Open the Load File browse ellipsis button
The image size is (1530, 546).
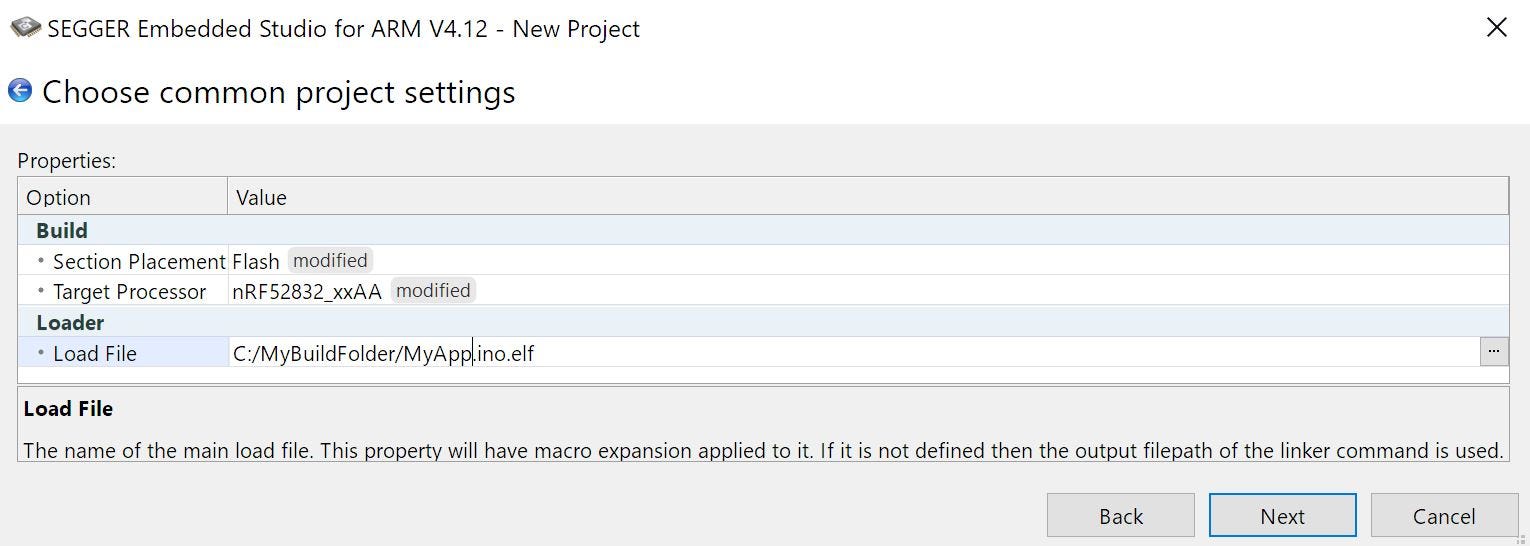1494,352
